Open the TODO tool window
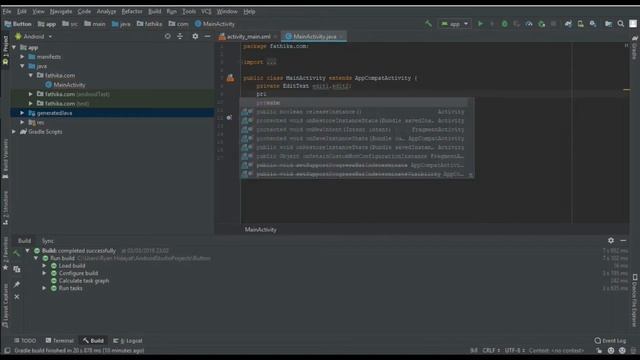640x360 pixels. coord(25,340)
